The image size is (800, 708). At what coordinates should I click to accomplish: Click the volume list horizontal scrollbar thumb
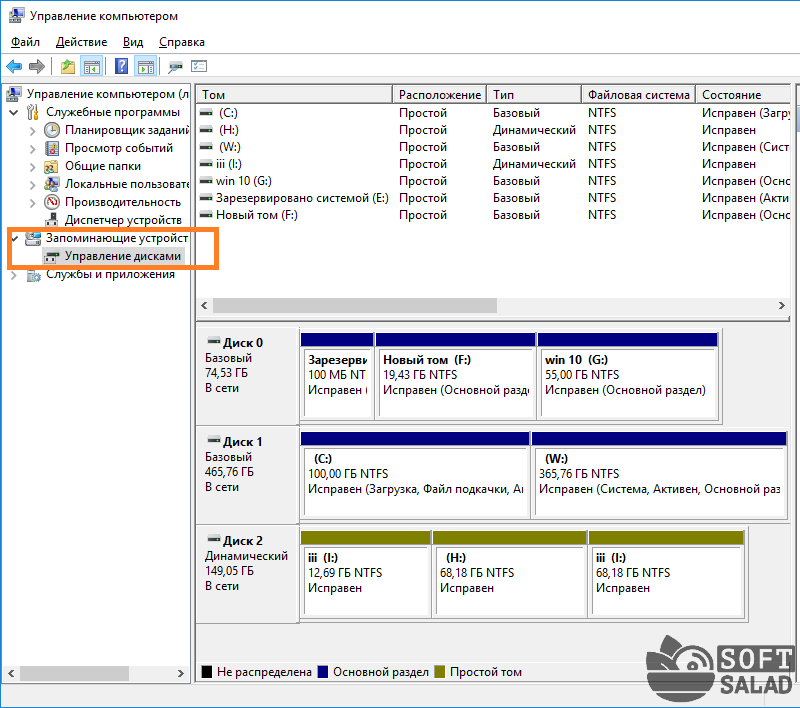[x=355, y=306]
